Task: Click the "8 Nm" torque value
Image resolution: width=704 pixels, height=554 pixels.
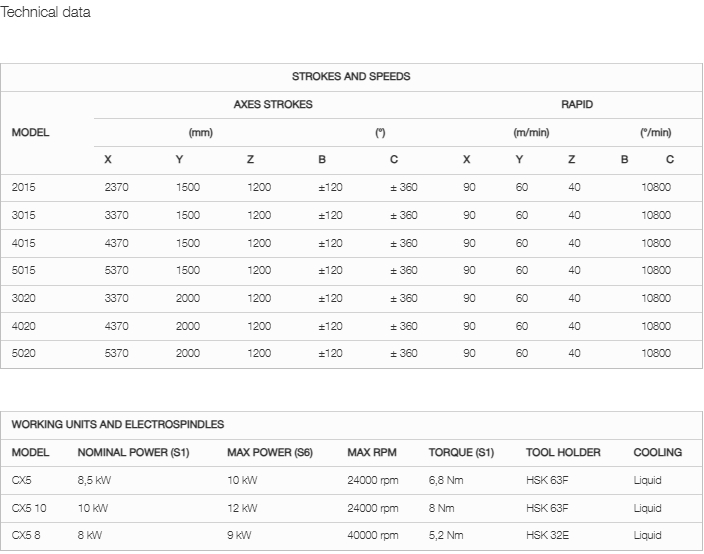Action: (x=441, y=508)
